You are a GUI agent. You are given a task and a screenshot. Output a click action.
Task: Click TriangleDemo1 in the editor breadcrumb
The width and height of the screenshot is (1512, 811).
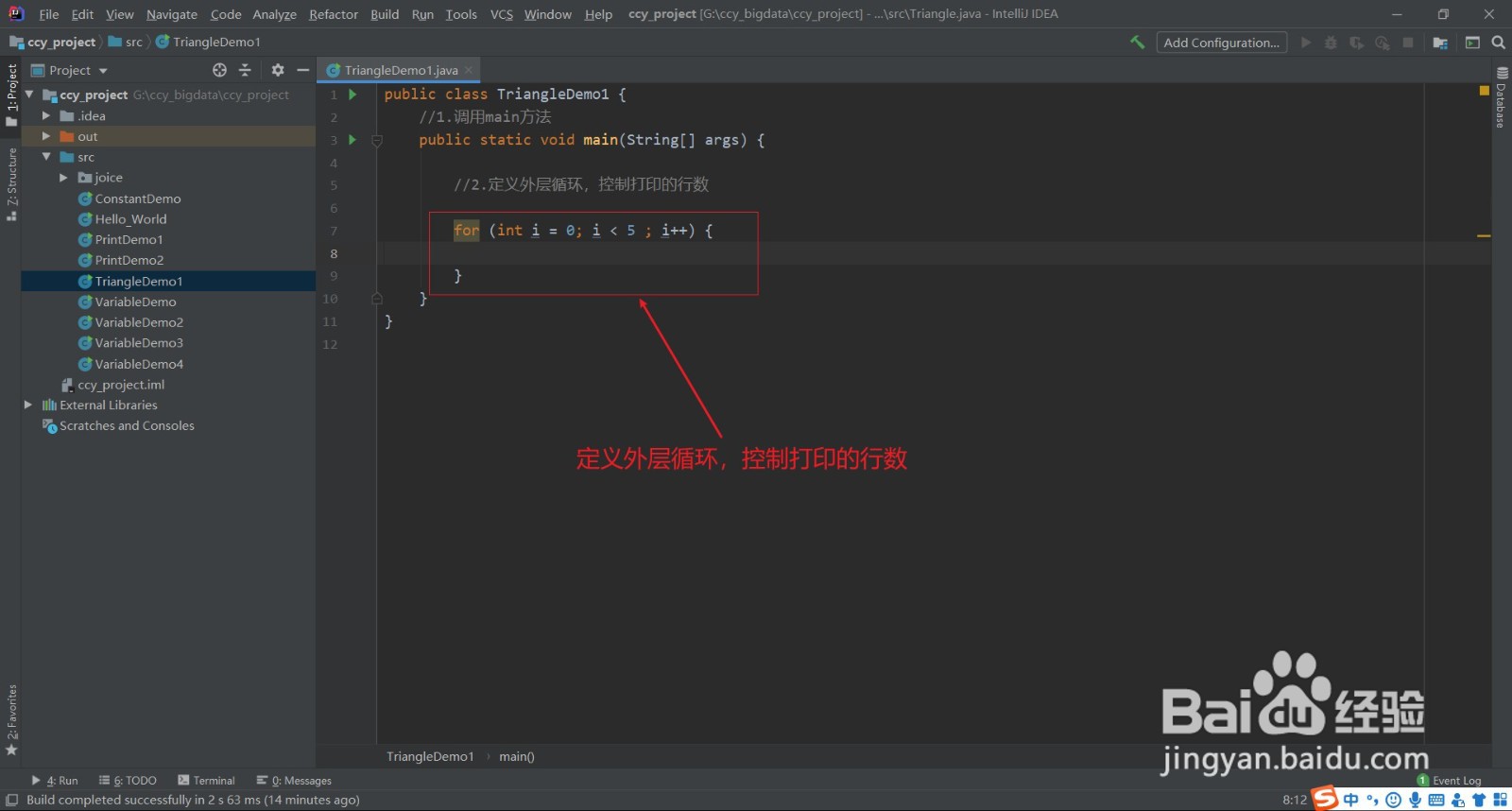pyautogui.click(x=430, y=756)
